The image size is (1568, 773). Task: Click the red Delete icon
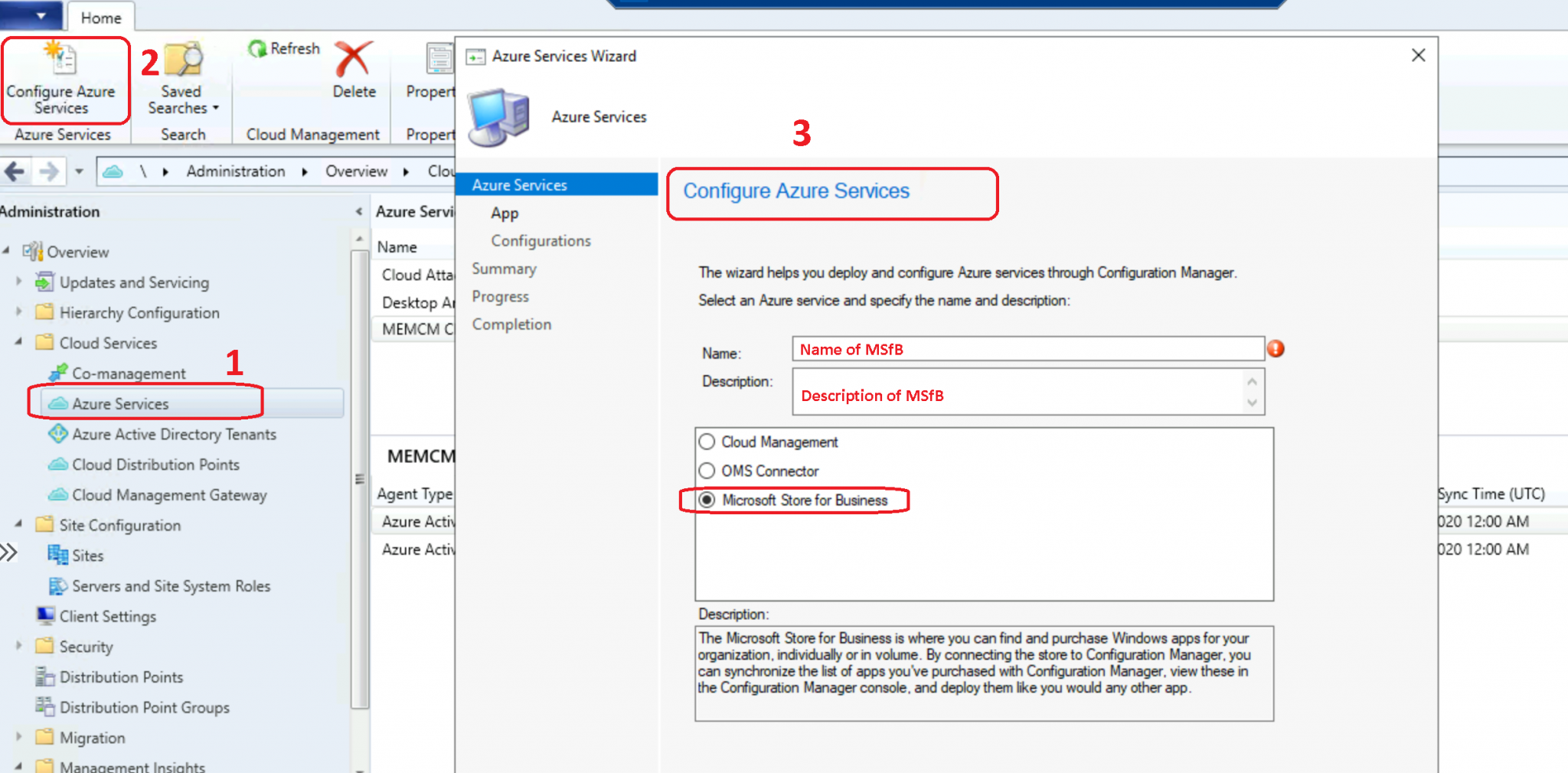coord(353,60)
